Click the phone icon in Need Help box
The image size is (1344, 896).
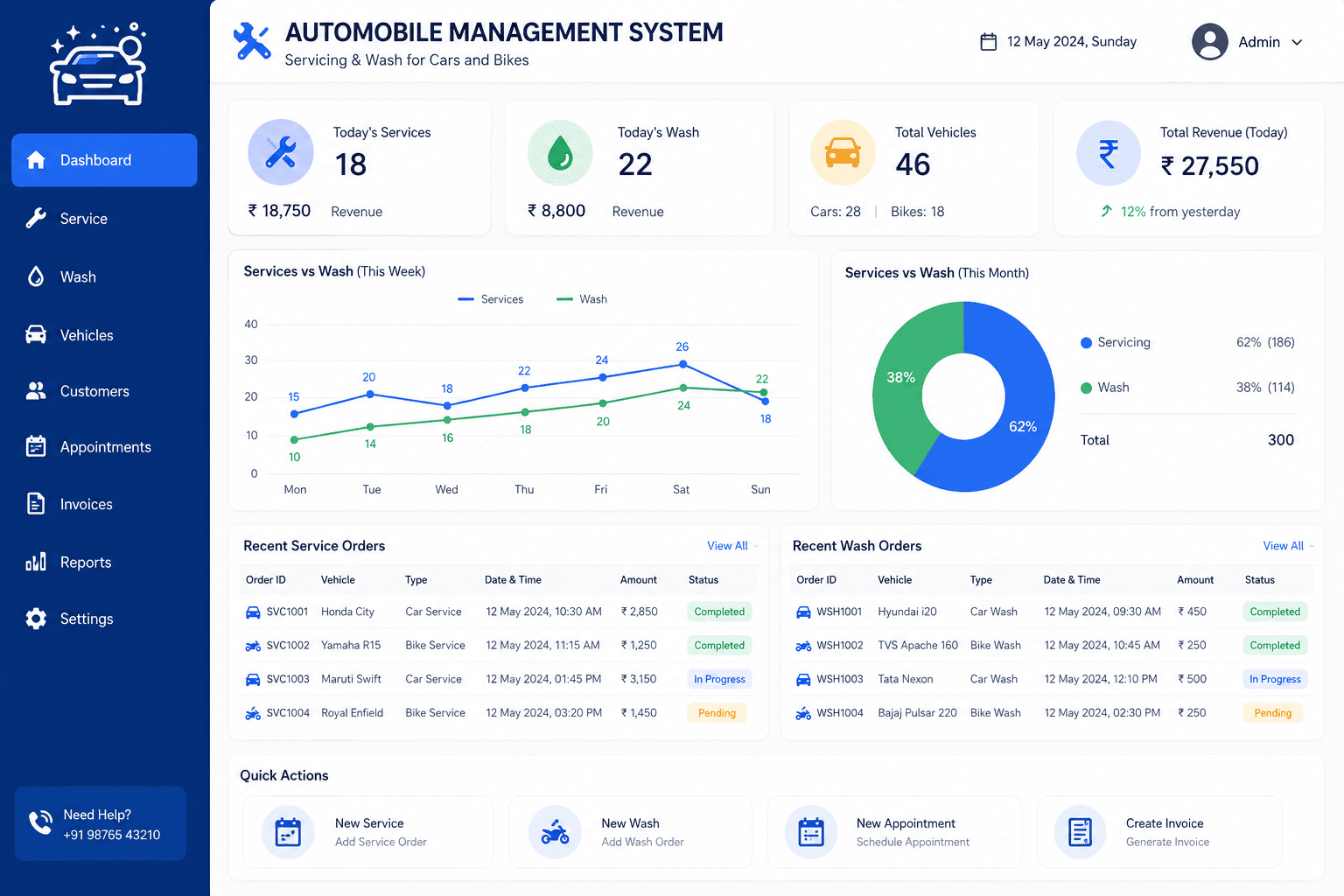[x=40, y=822]
